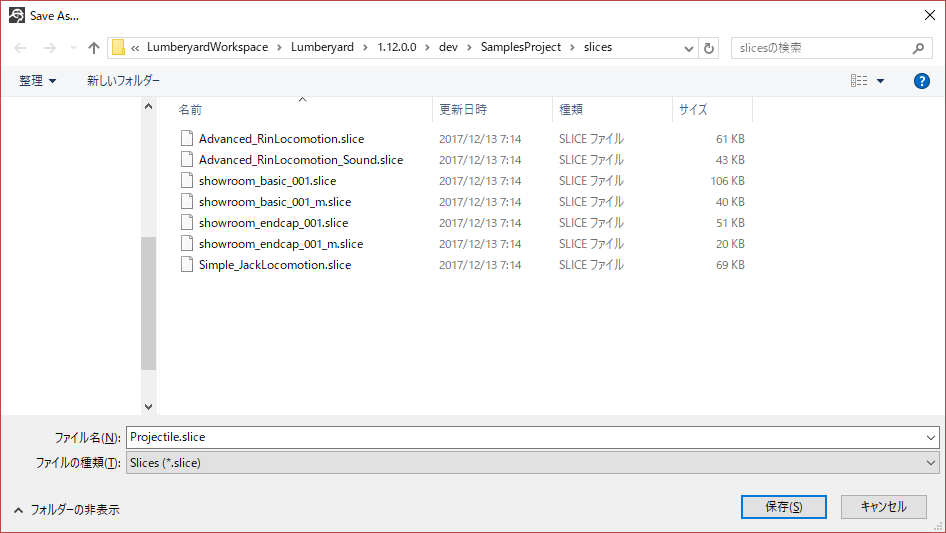Click 保存(S) save button
Viewport: 946px width, 533px height.
784,507
